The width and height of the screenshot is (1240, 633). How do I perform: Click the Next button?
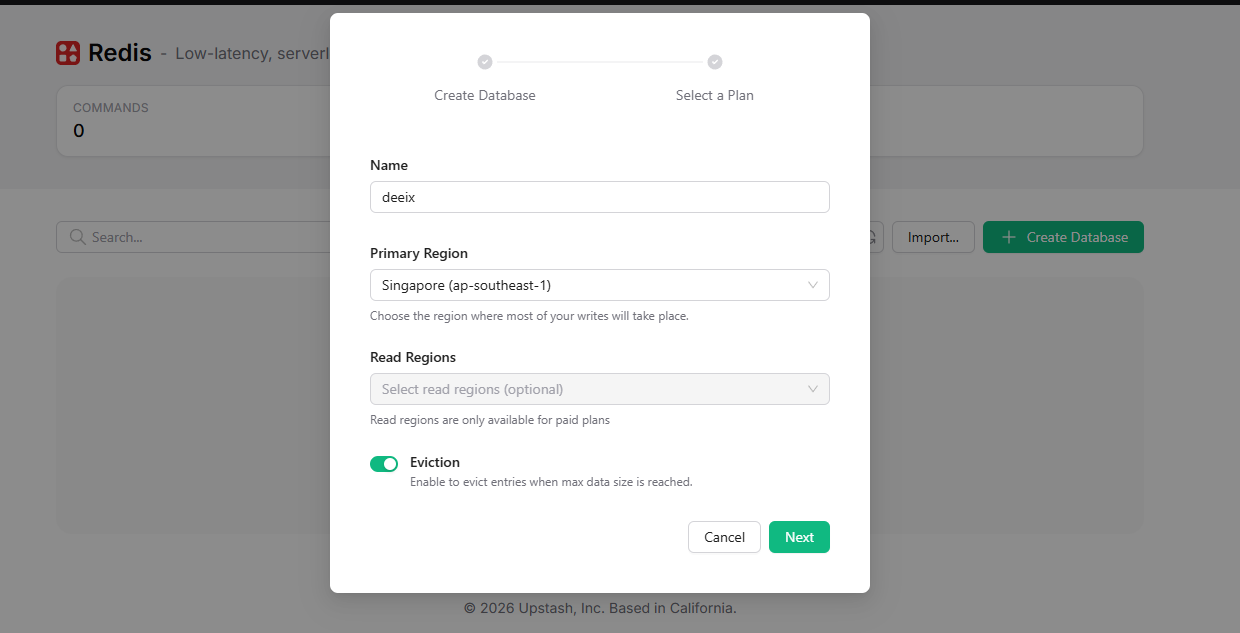[x=799, y=537]
